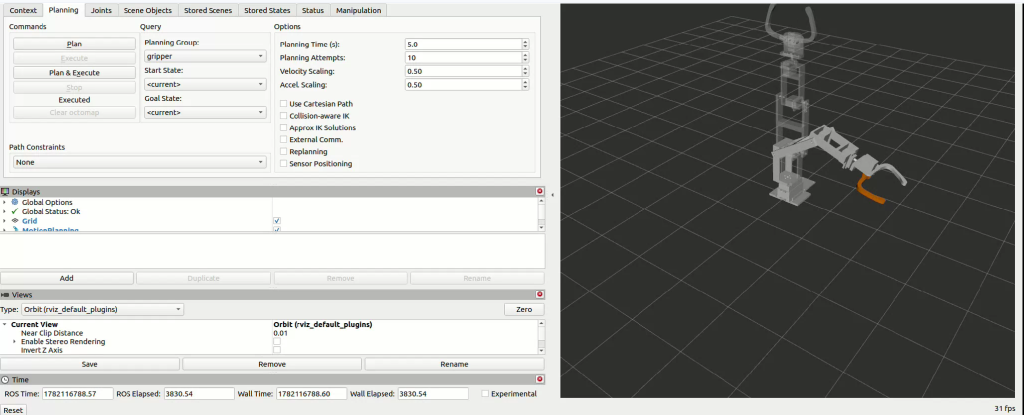This screenshot has width=1024, height=418.
Task: Decrease Planning Attempts with down arrow
Action: pos(525,60)
